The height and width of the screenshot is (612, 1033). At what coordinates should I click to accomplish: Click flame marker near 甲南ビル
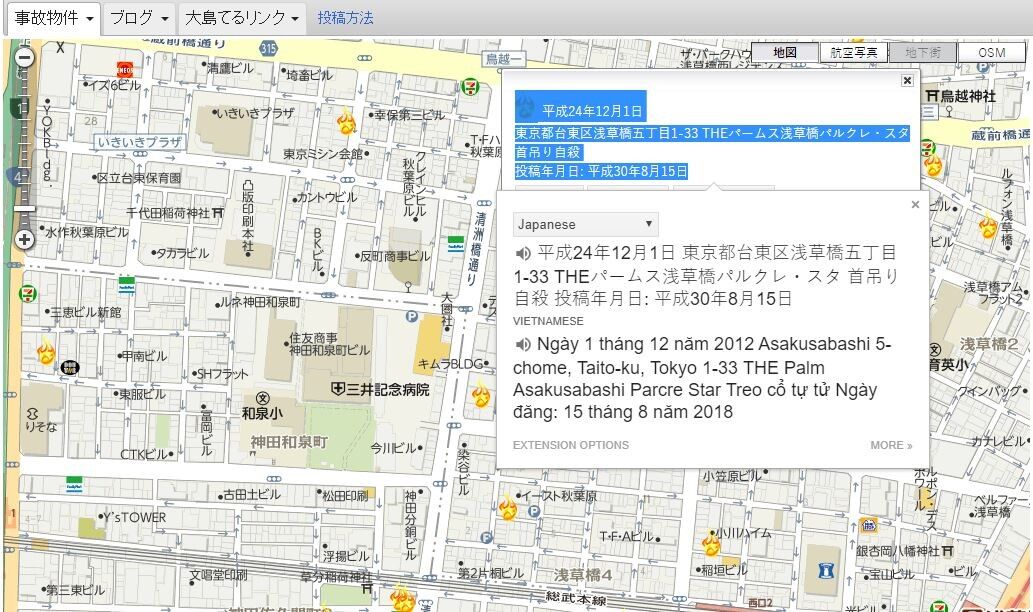coord(45,352)
